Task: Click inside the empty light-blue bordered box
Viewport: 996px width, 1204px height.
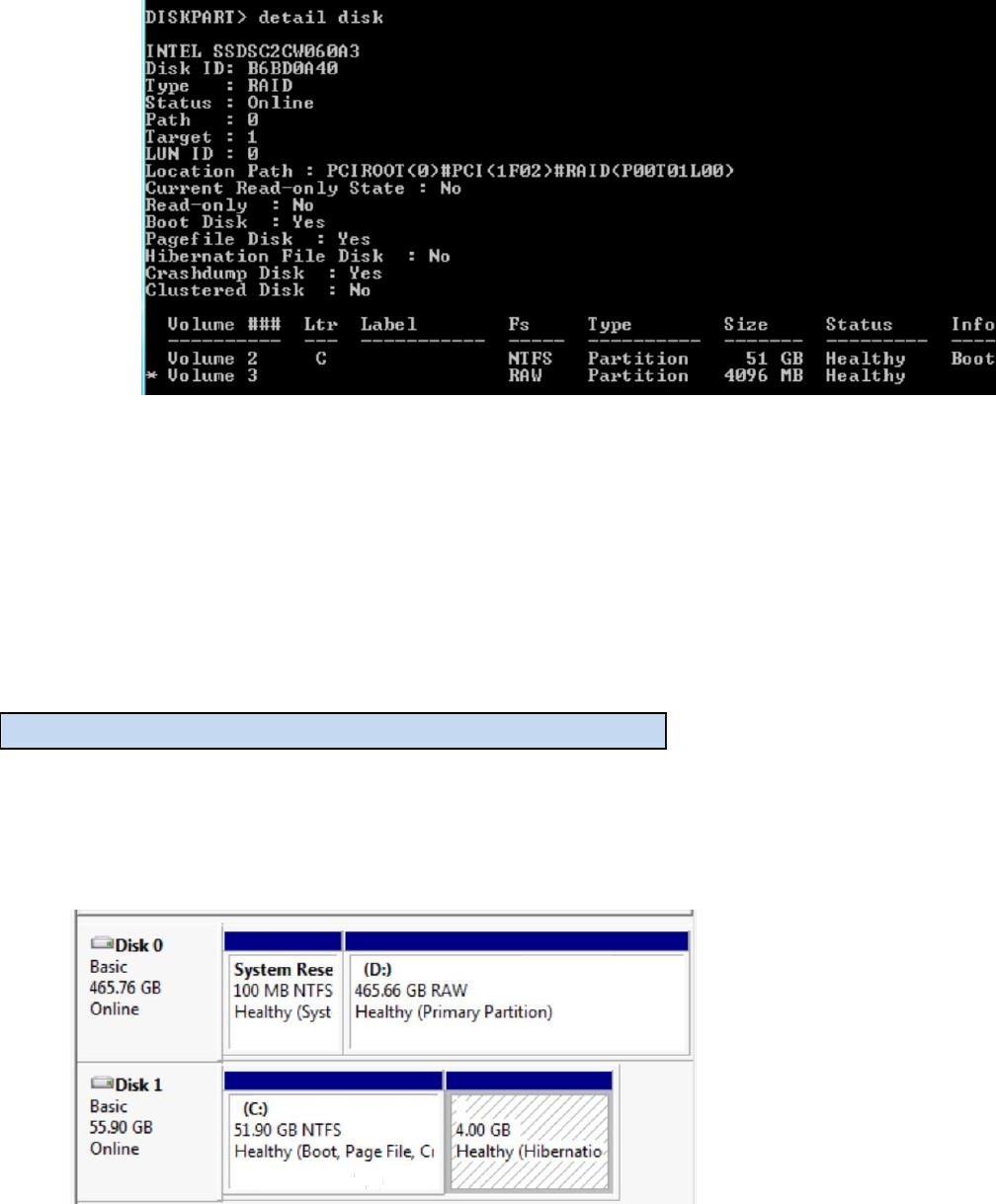Action: [334, 731]
